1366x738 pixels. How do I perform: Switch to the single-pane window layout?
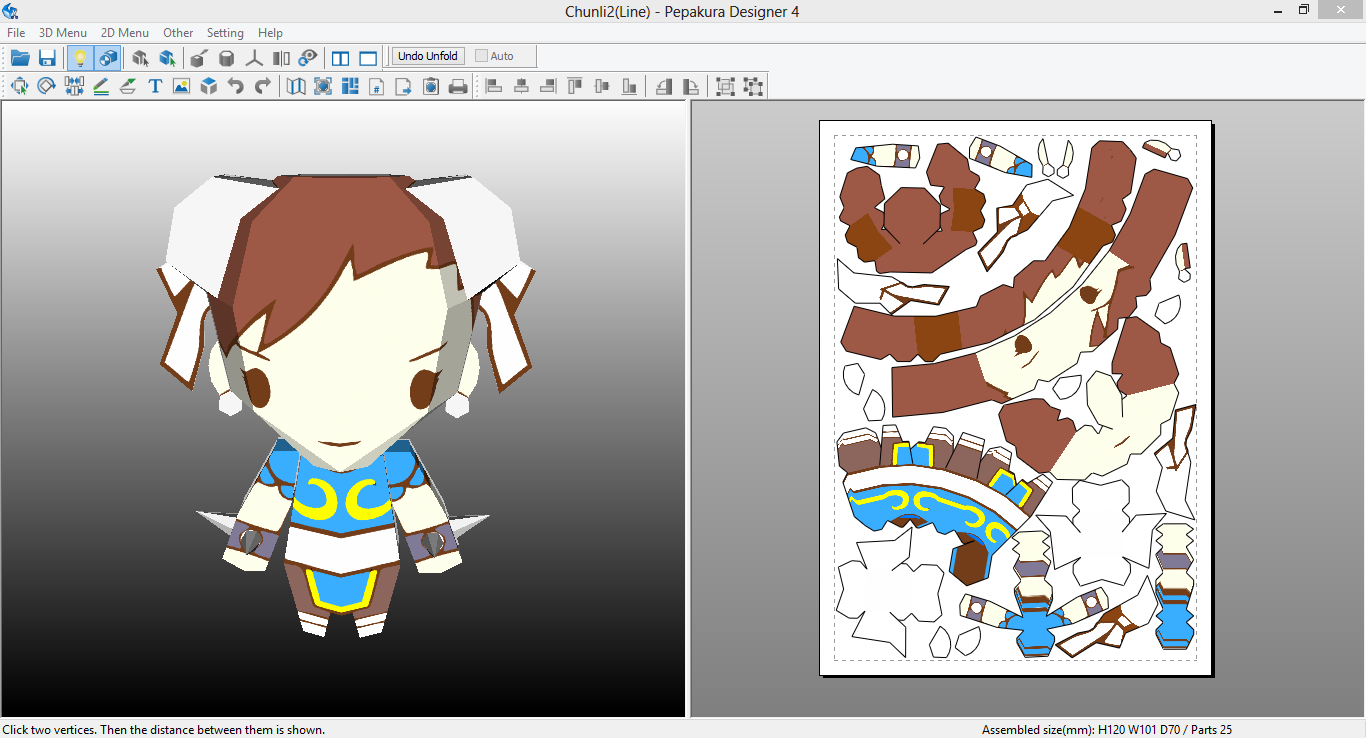click(368, 57)
